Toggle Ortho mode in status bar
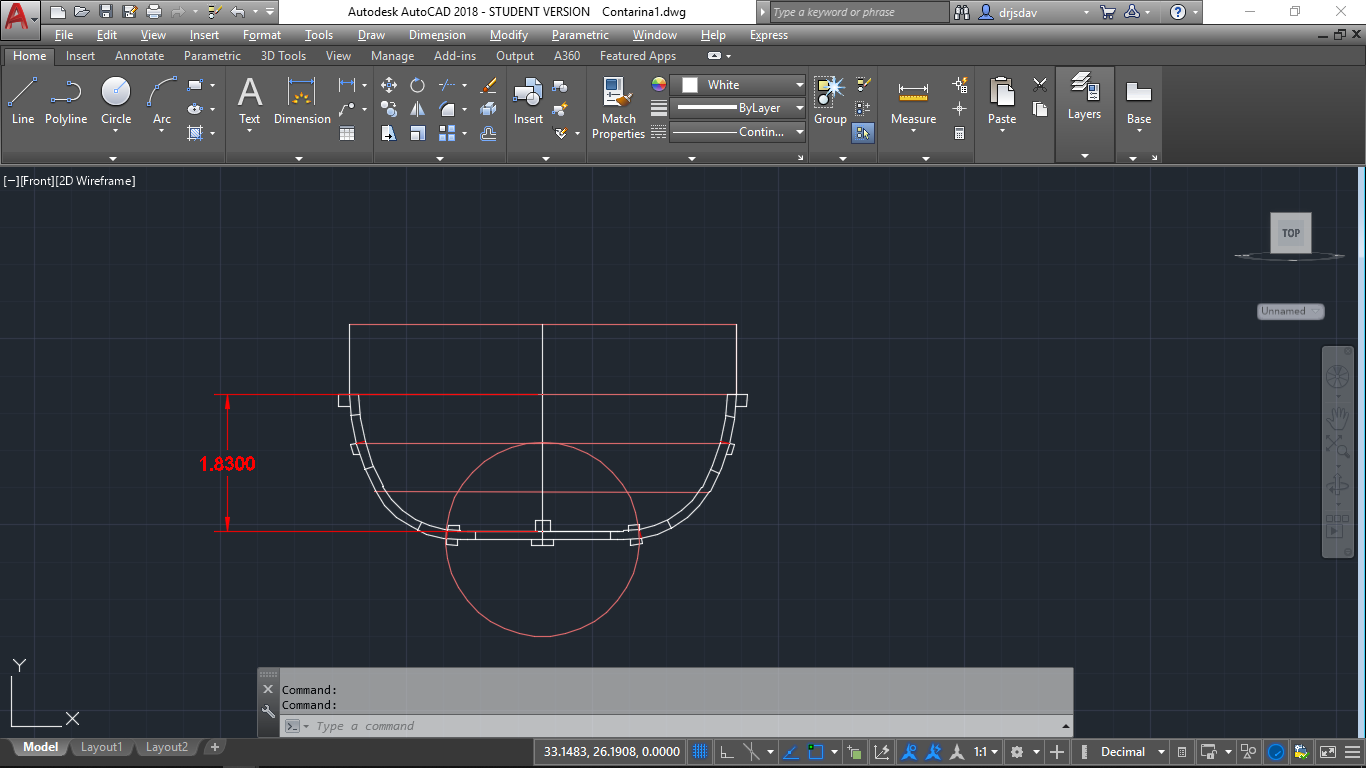Image resolution: width=1366 pixels, height=768 pixels. 727,752
